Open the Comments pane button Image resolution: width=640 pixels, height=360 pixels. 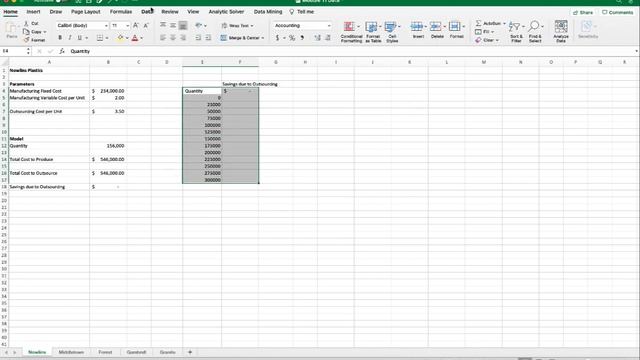[x=618, y=13]
